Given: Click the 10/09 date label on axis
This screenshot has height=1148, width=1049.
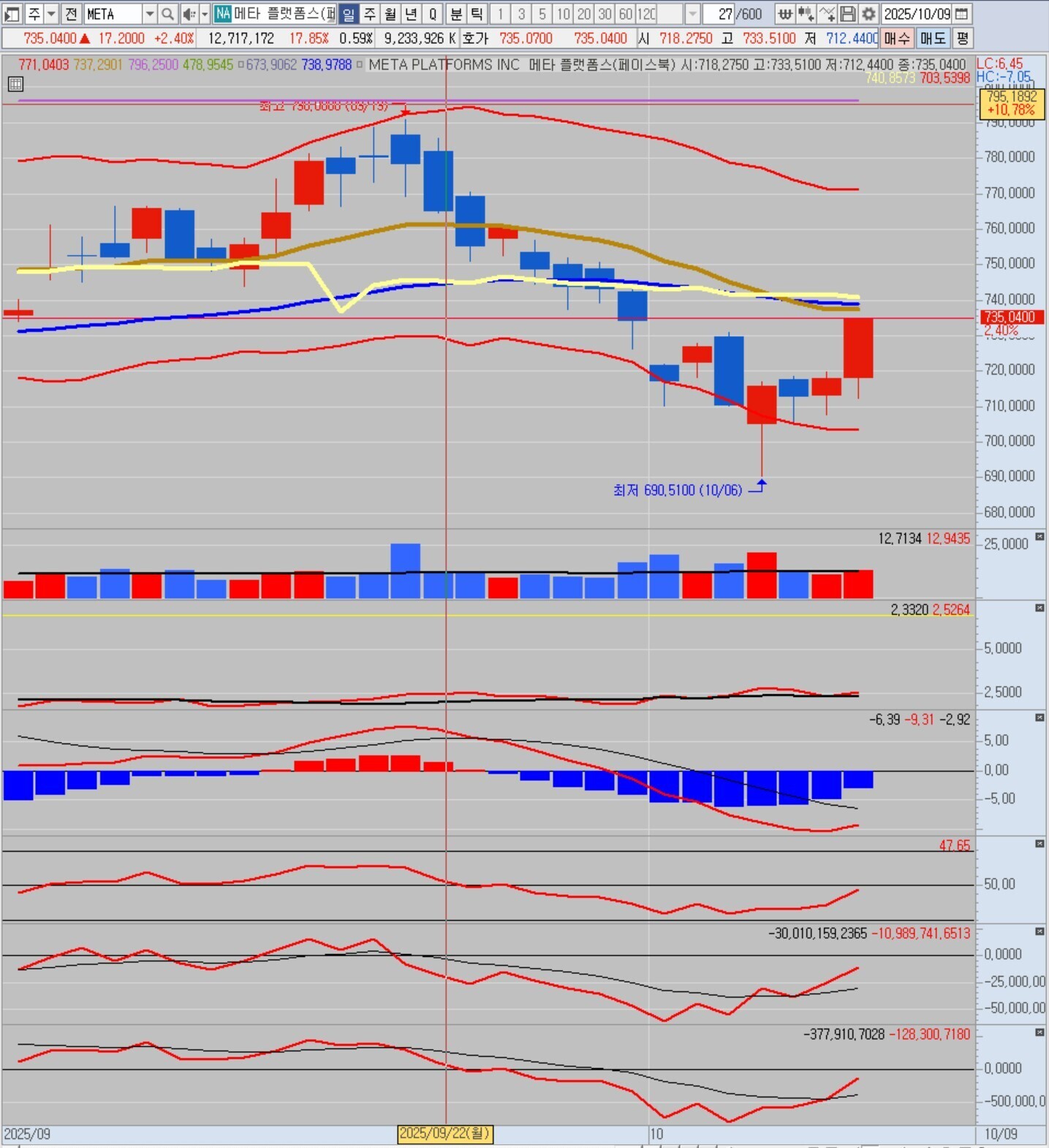Looking at the screenshot, I should (x=1000, y=1134).
